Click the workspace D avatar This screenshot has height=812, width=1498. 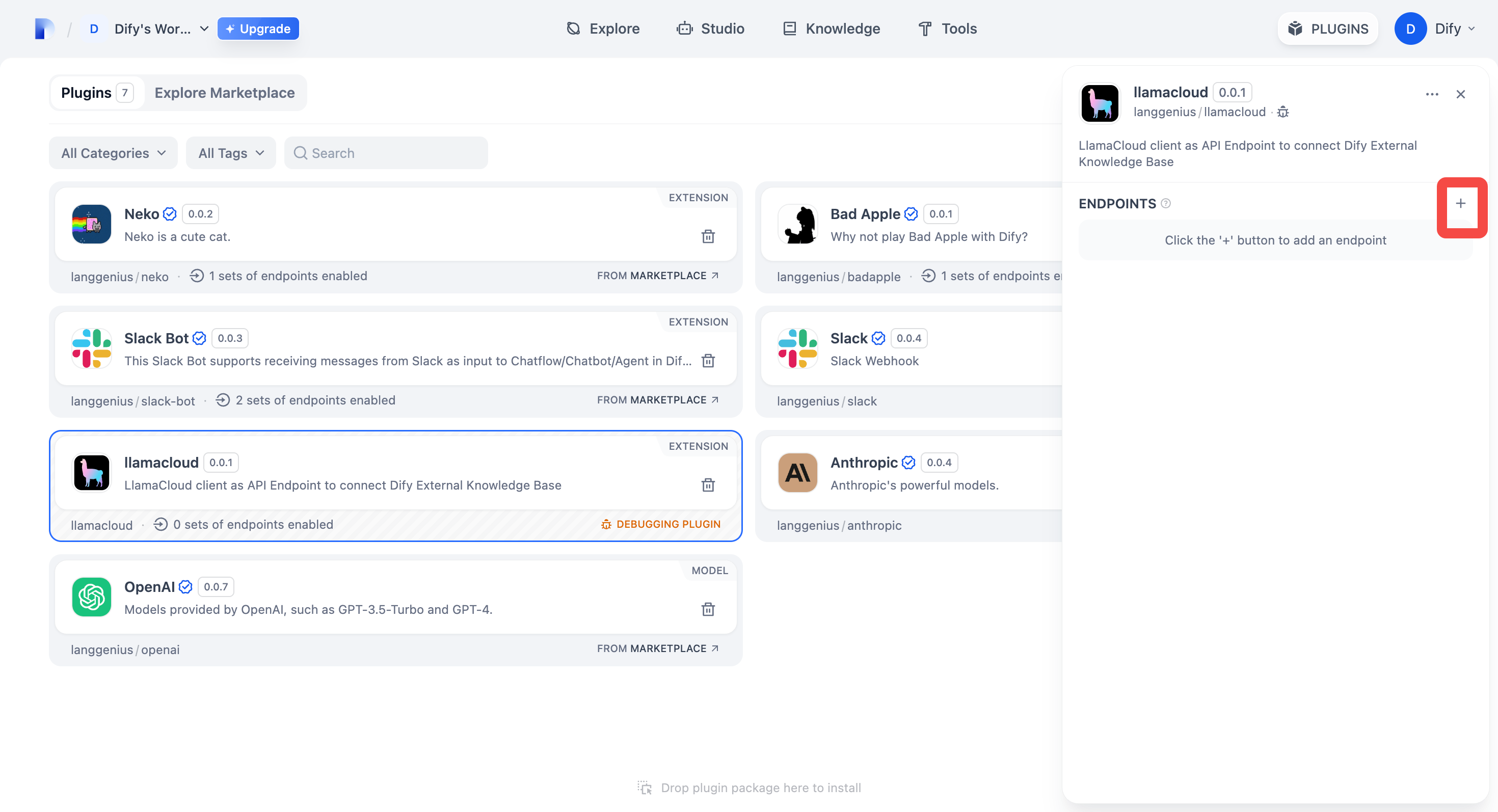click(x=94, y=29)
